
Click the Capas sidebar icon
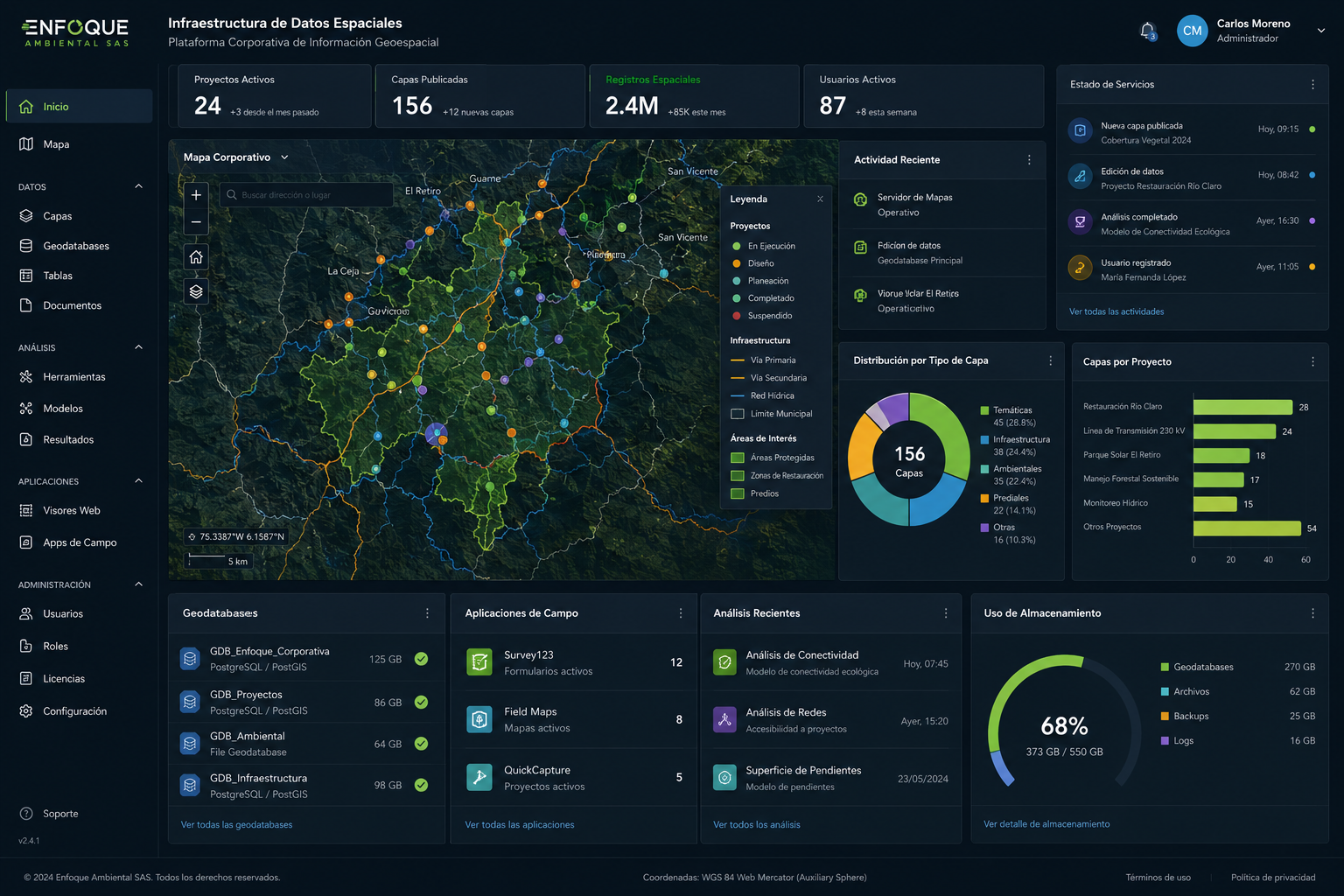(x=26, y=216)
